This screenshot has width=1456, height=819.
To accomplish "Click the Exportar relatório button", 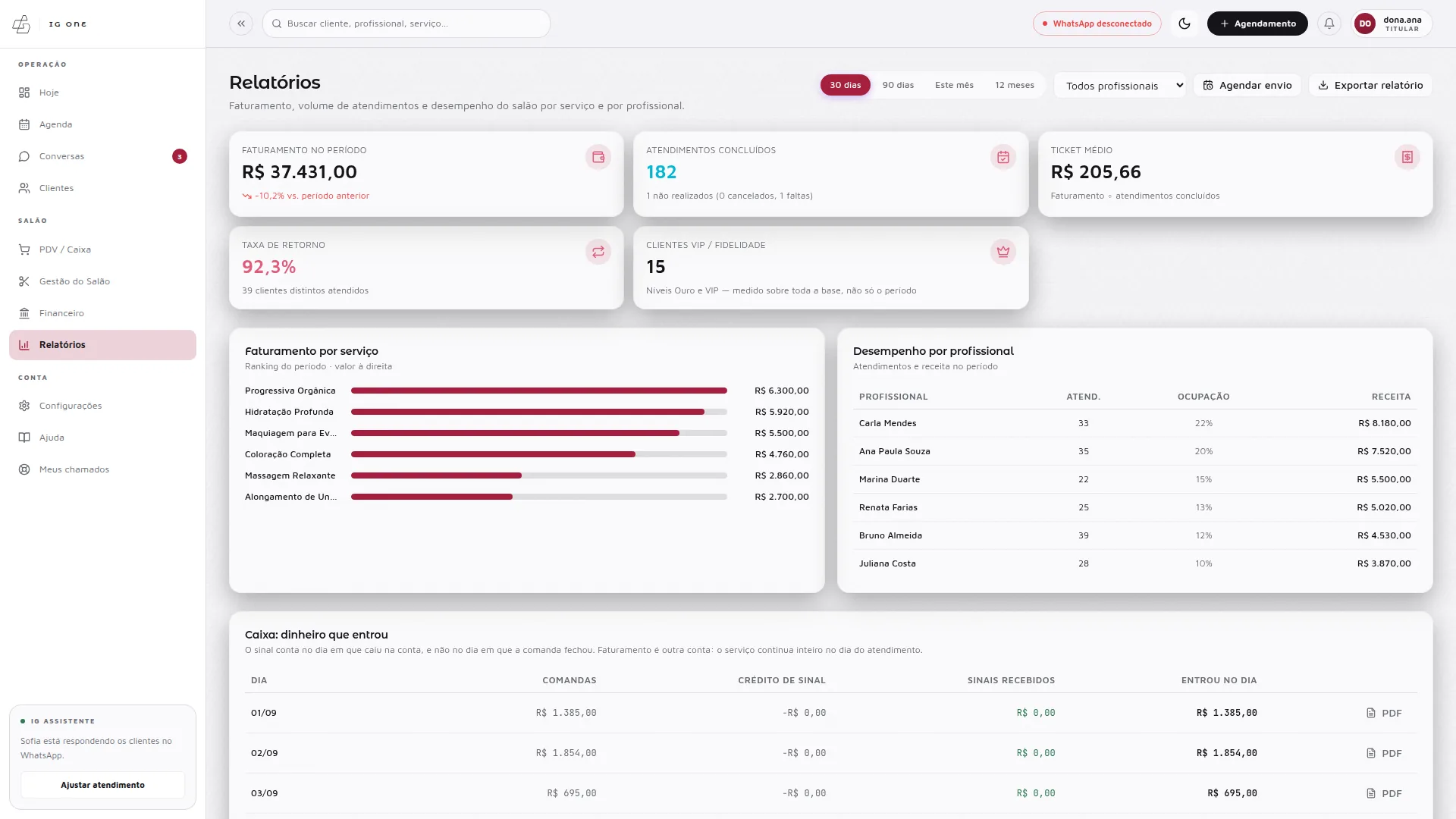I will point(1370,85).
